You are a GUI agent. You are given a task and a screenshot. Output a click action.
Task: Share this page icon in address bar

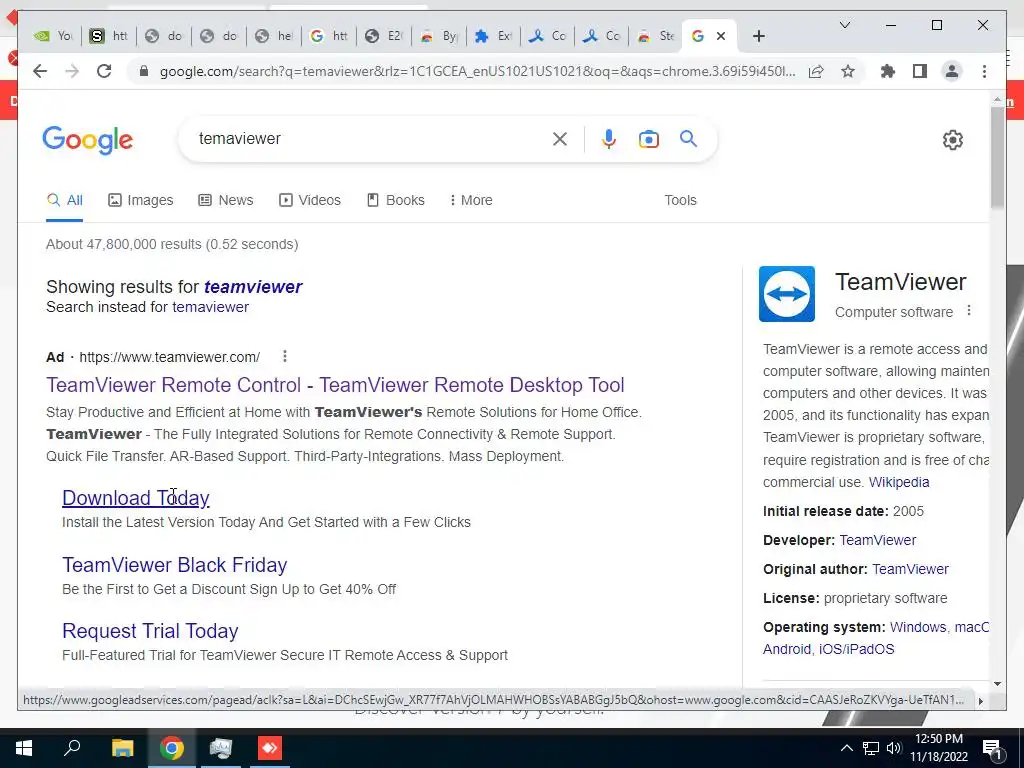click(816, 71)
